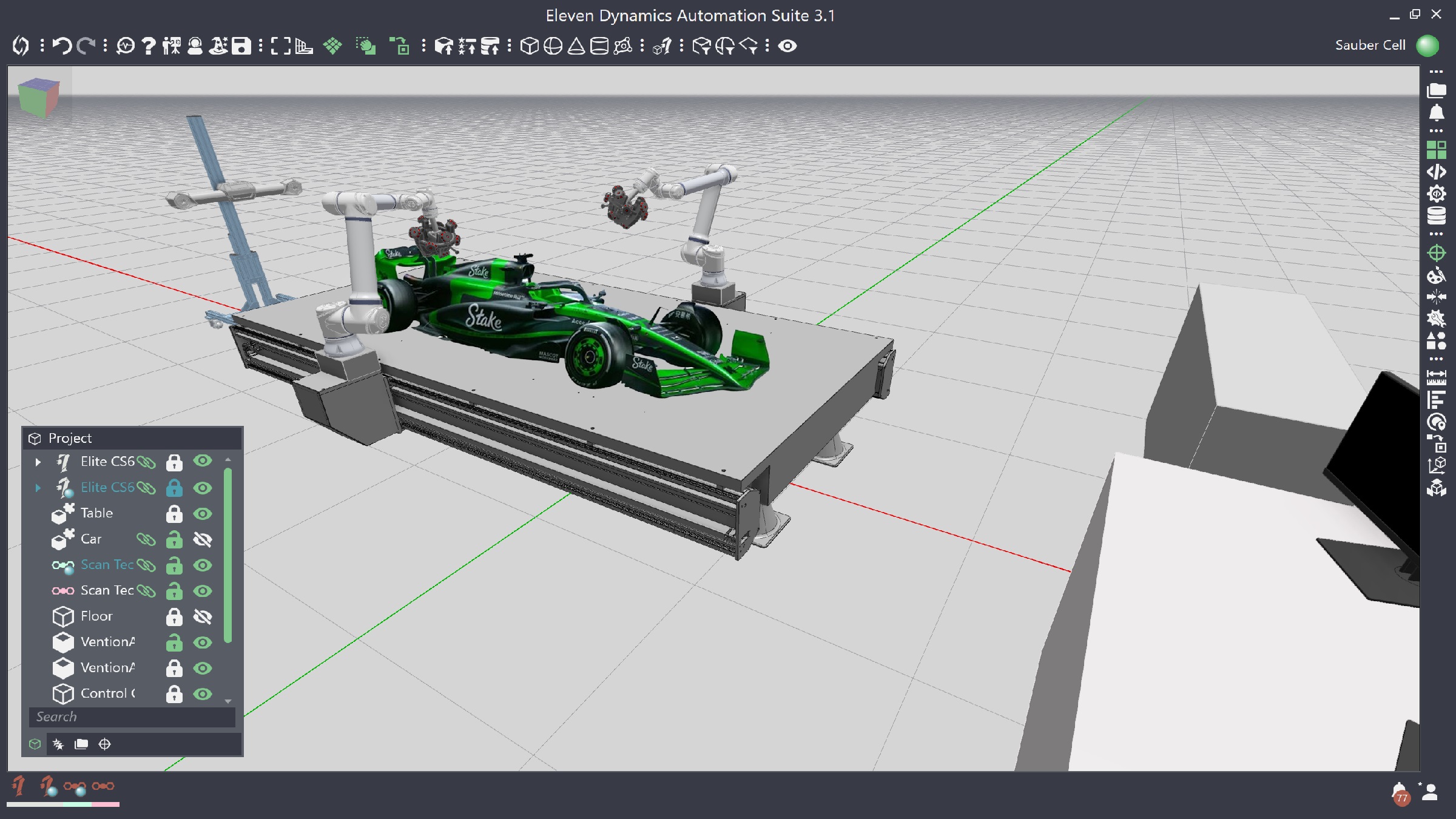Open the wizard hat tool
The height and width of the screenshot is (819, 1456).
coord(218,46)
